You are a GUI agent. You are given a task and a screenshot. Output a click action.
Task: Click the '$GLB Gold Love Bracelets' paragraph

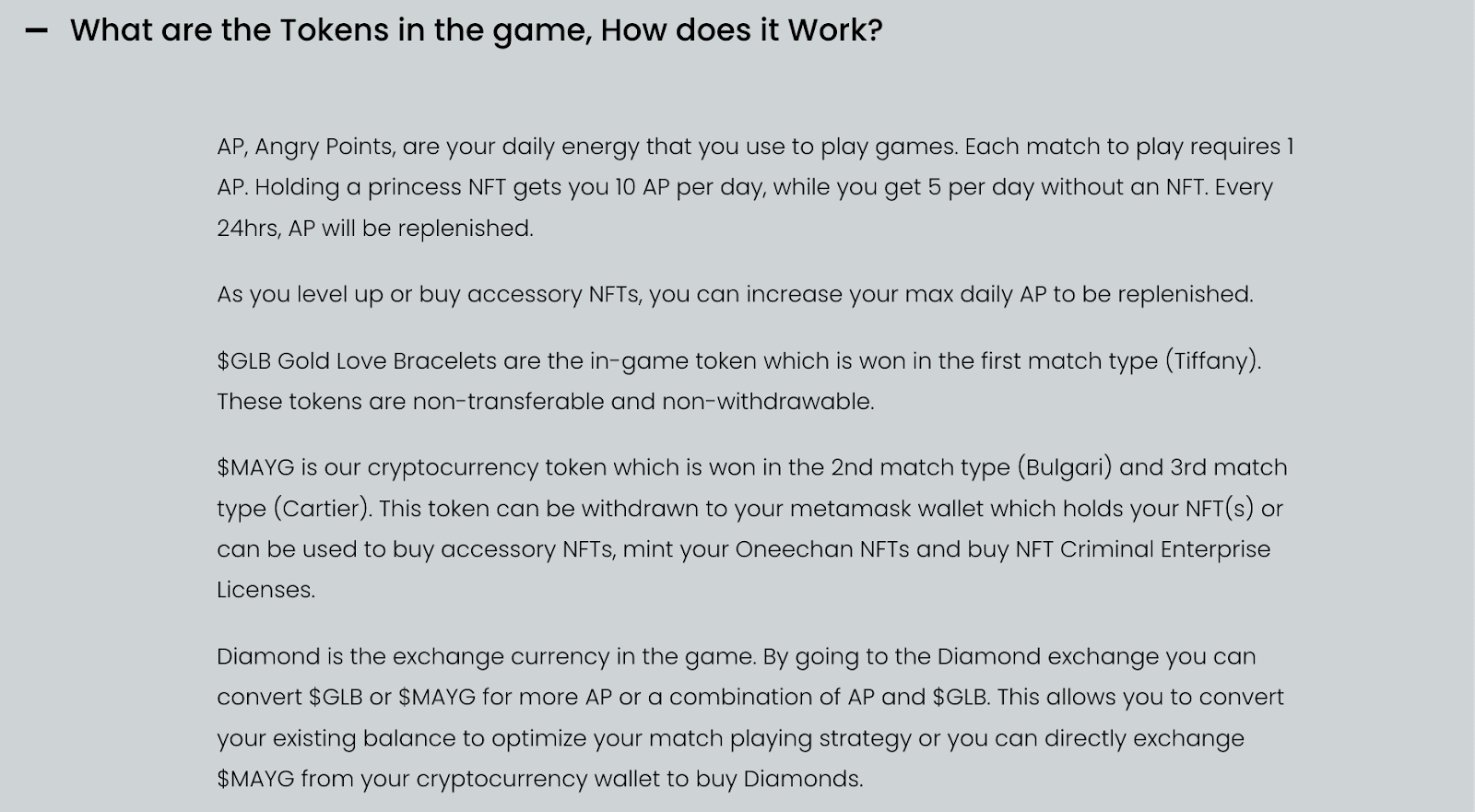pos(738,381)
